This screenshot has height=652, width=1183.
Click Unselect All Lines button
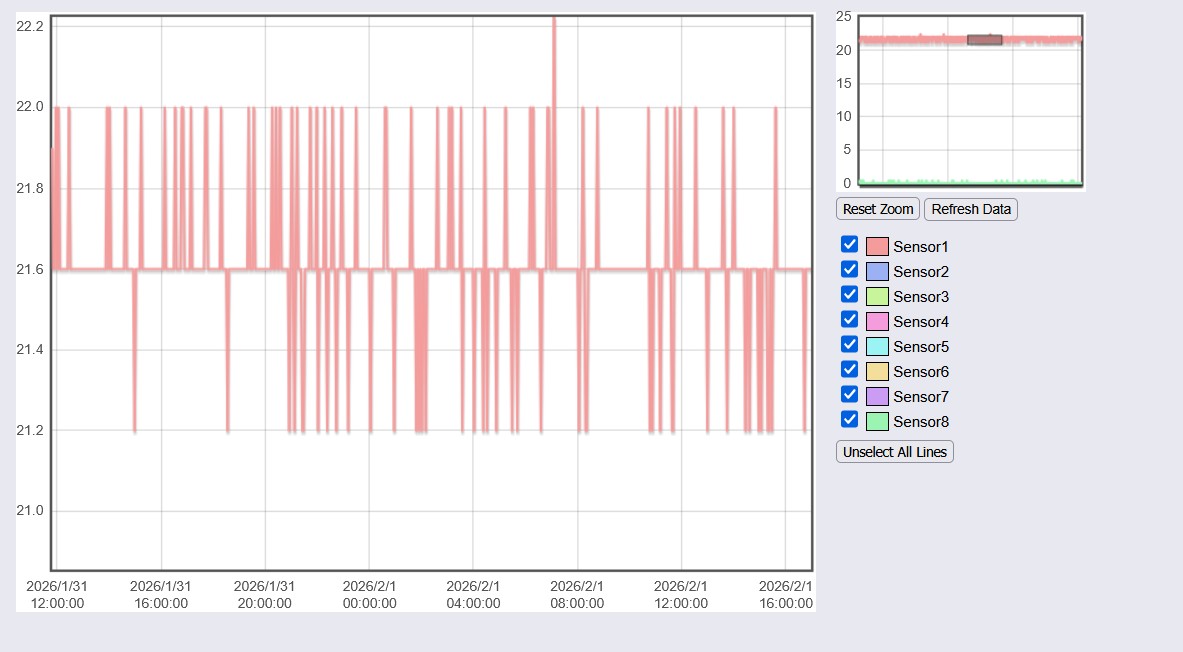point(894,452)
